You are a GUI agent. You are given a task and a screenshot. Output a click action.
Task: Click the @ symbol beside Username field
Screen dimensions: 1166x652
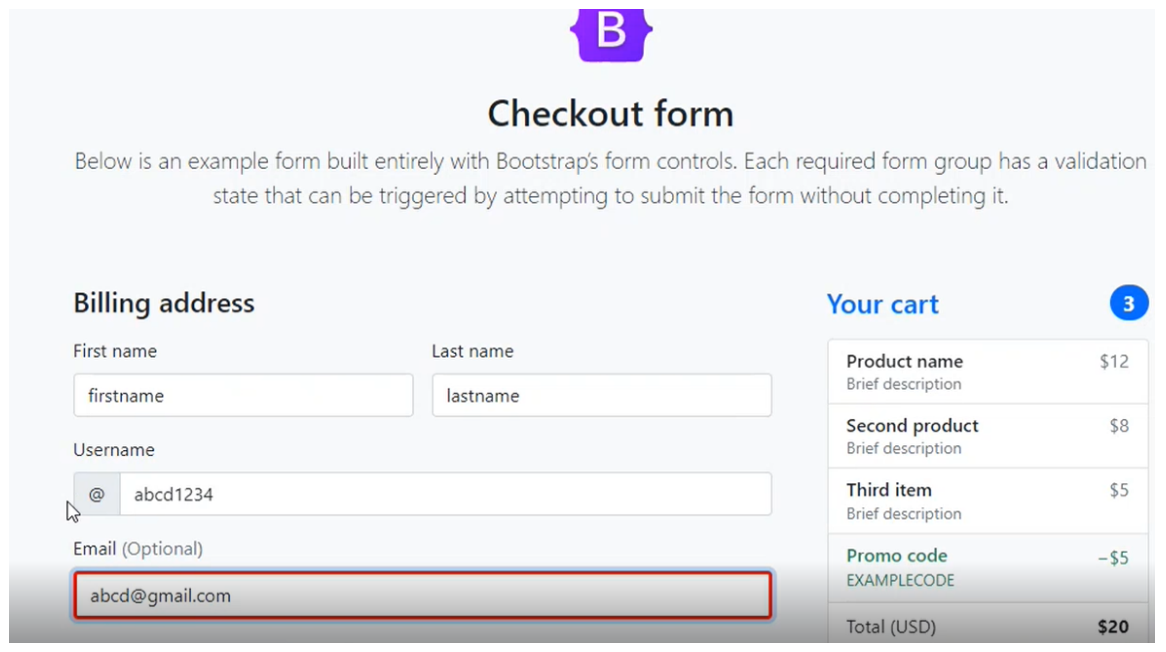(97, 494)
